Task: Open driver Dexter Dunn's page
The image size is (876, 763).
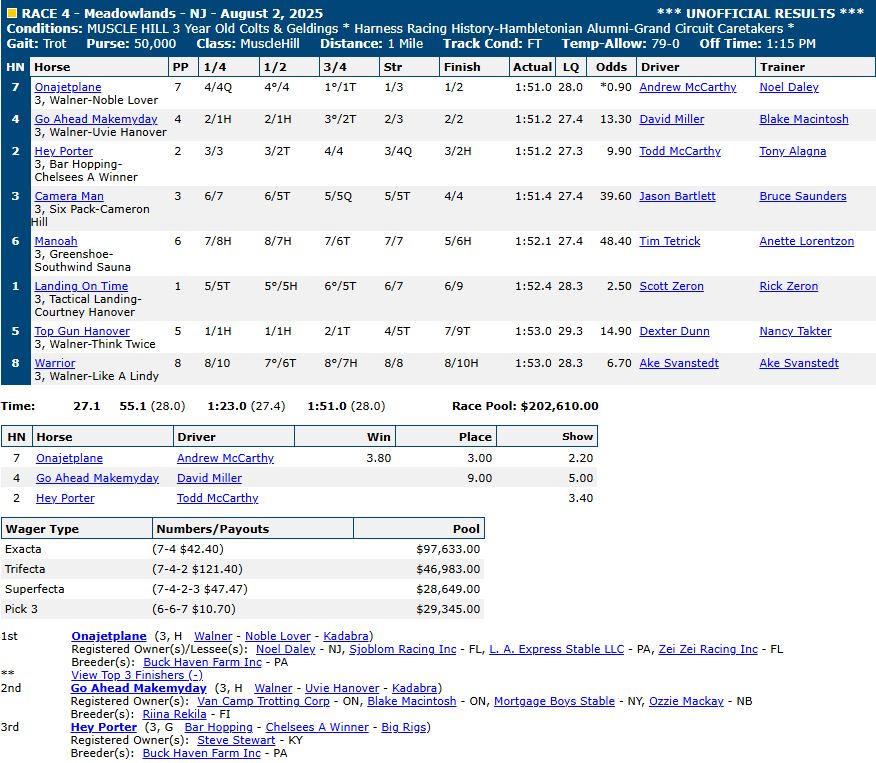Action: [x=674, y=331]
